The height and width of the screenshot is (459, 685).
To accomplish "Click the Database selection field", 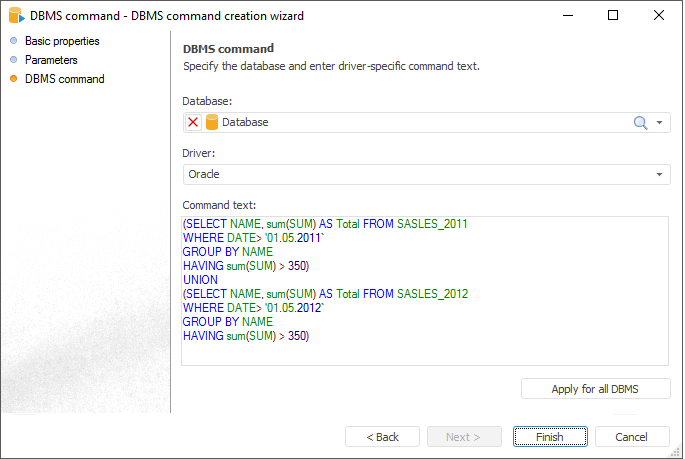I will (420, 122).
